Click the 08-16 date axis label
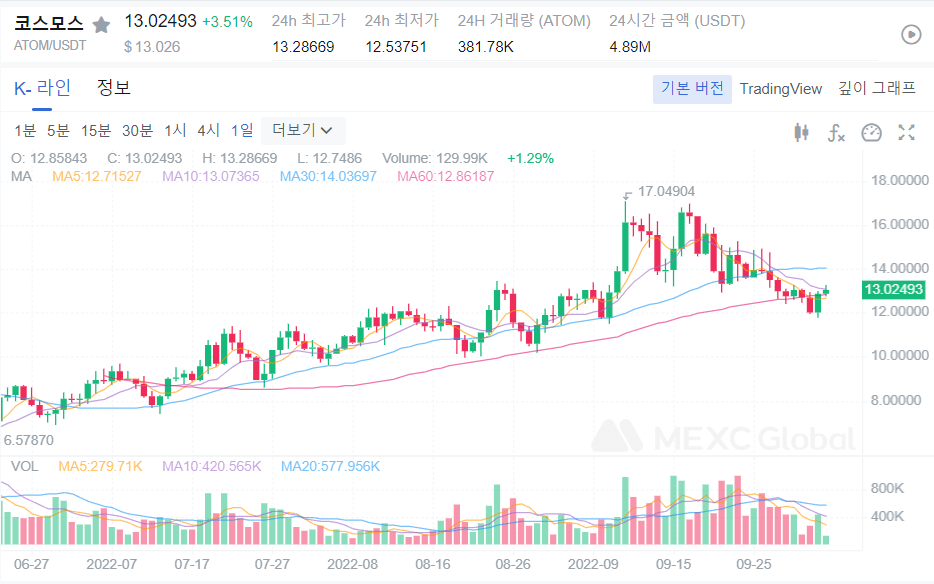The image size is (934, 584). (433, 564)
